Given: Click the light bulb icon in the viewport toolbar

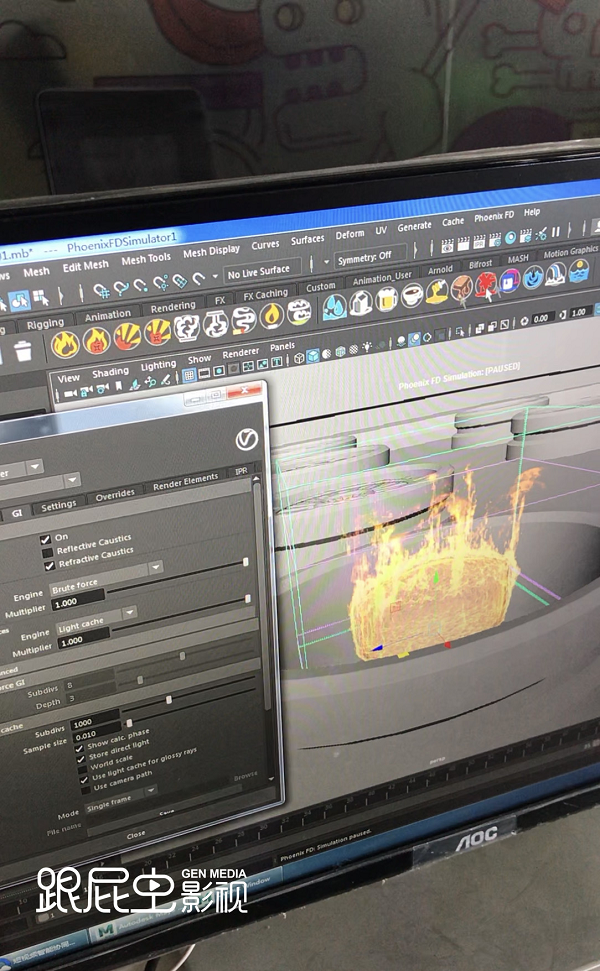Looking at the screenshot, I should [x=367, y=347].
